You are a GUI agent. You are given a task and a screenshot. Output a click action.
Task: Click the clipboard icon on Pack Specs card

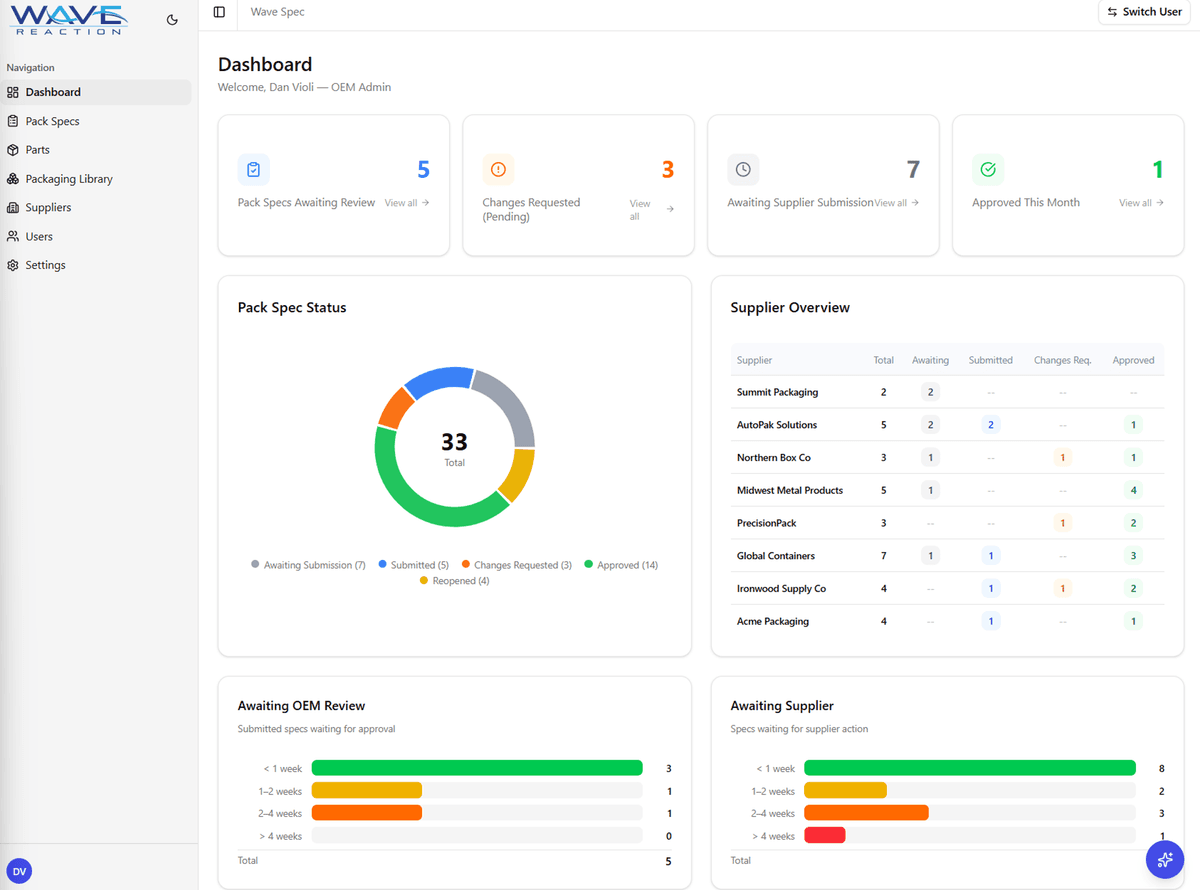[x=254, y=170]
